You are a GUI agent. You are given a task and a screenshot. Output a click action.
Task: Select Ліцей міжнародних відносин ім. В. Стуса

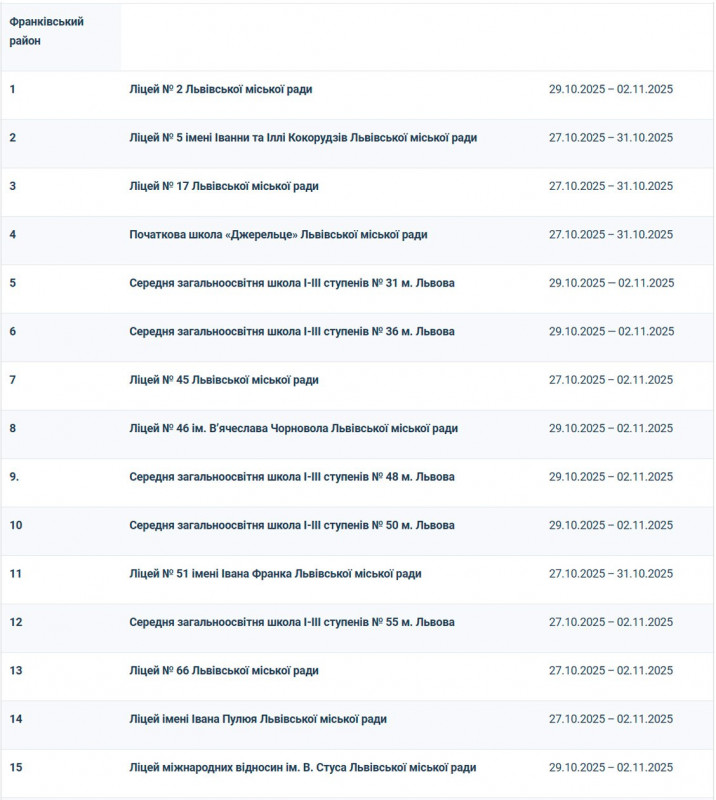tap(302, 768)
